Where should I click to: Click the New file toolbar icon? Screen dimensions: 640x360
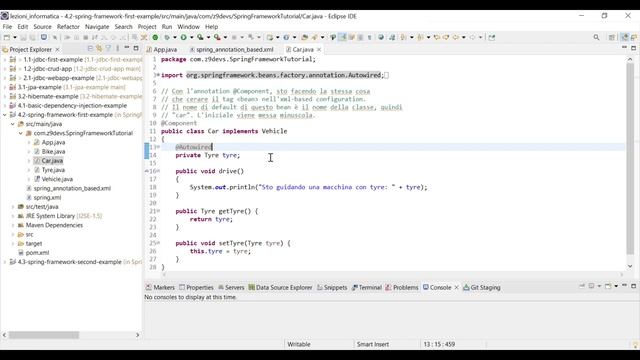point(7,37)
